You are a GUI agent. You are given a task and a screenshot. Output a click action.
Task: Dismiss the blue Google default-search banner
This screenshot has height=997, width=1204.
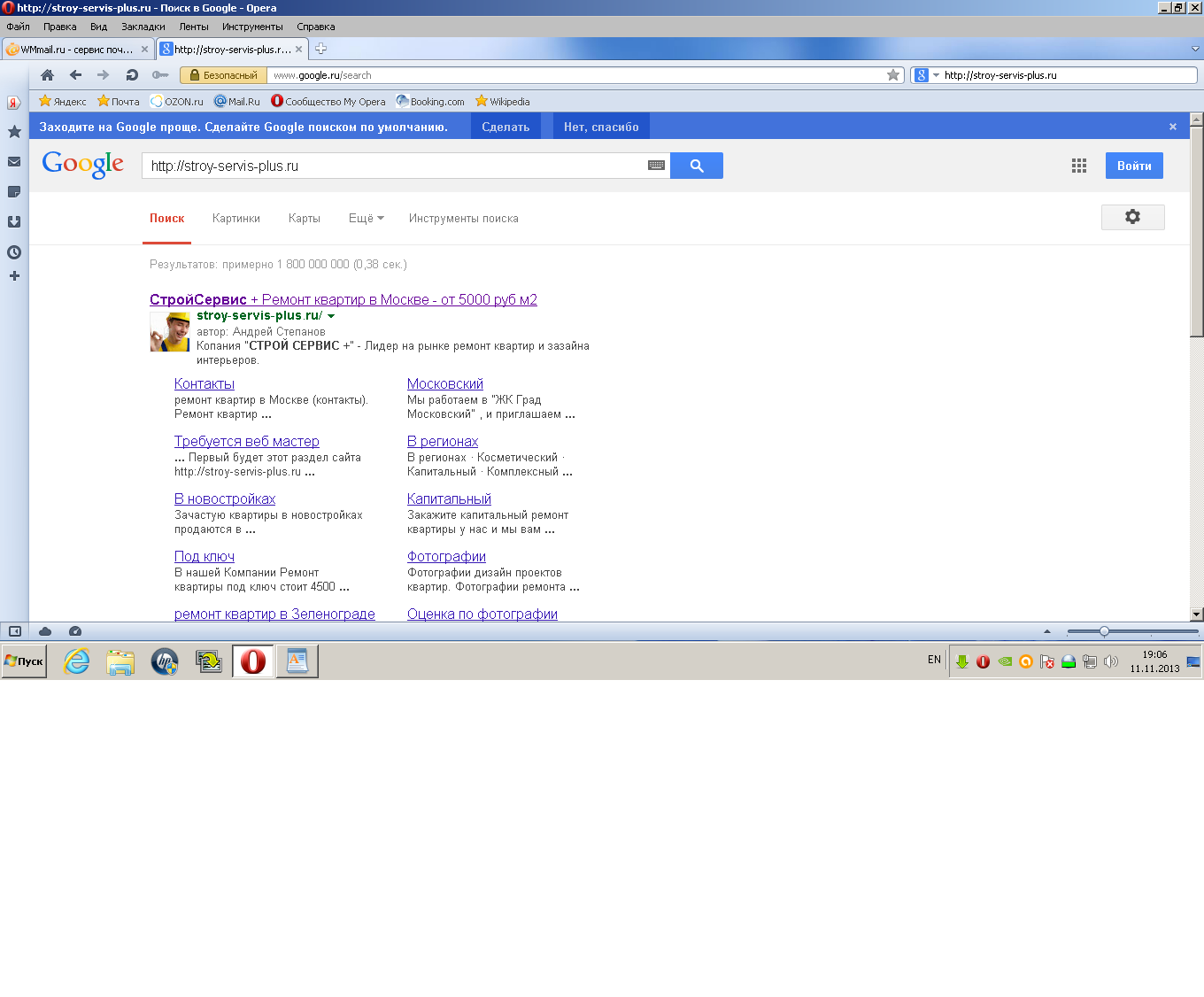click(x=1173, y=127)
